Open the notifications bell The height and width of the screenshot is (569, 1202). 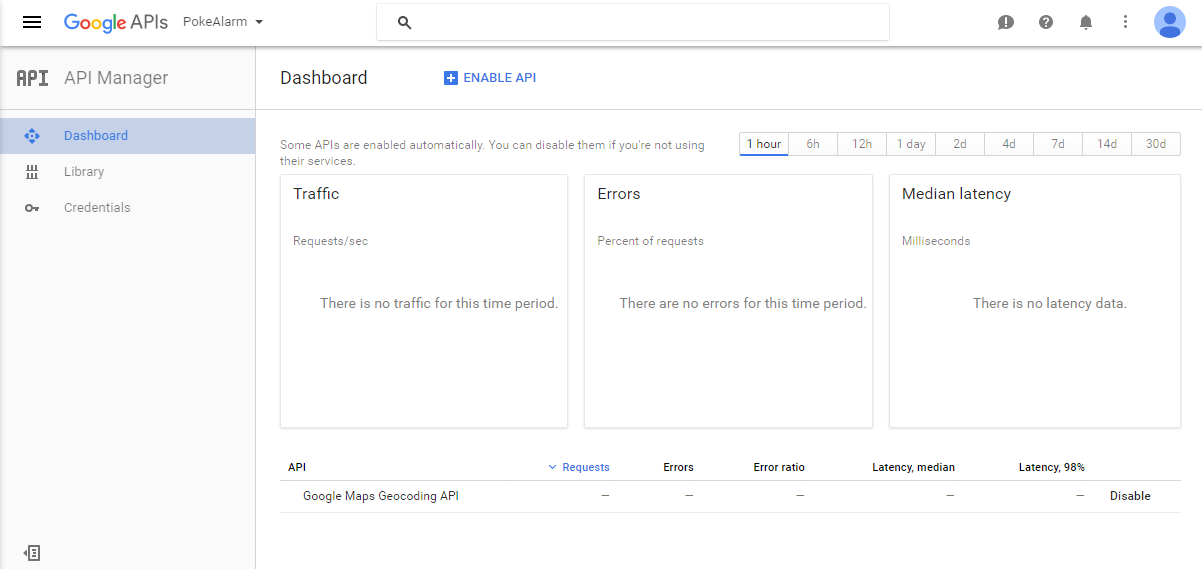[x=1086, y=22]
